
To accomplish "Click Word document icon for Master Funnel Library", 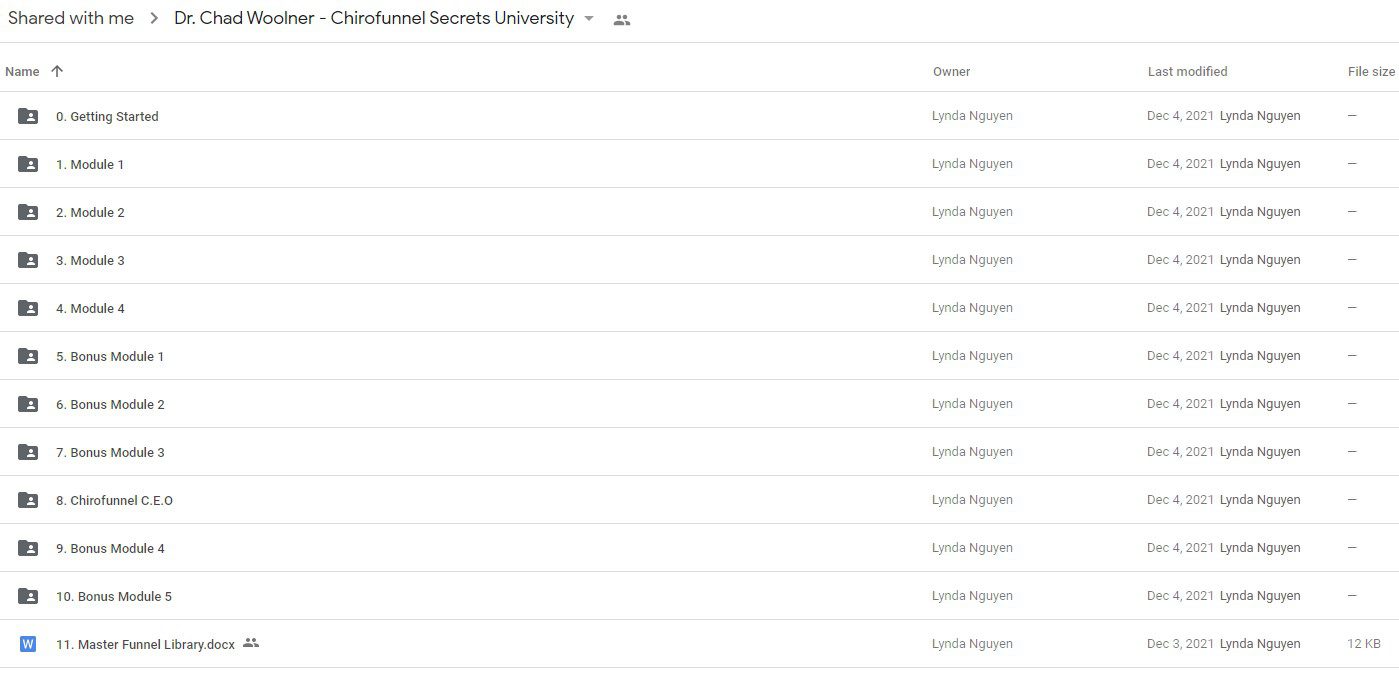I will [28, 644].
